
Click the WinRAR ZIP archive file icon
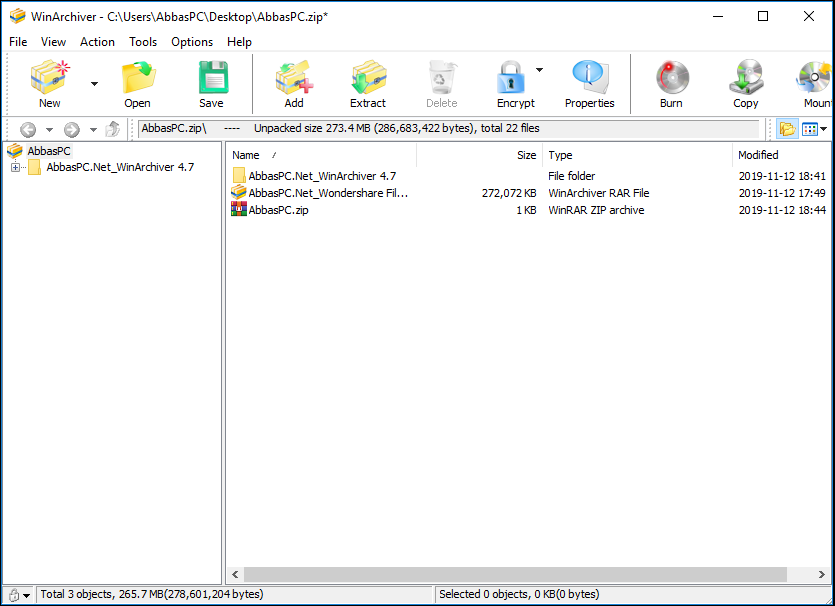(x=239, y=209)
